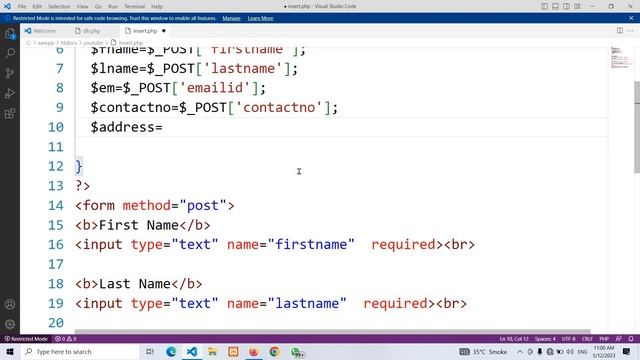Show hidden system tray icons

point(520,351)
